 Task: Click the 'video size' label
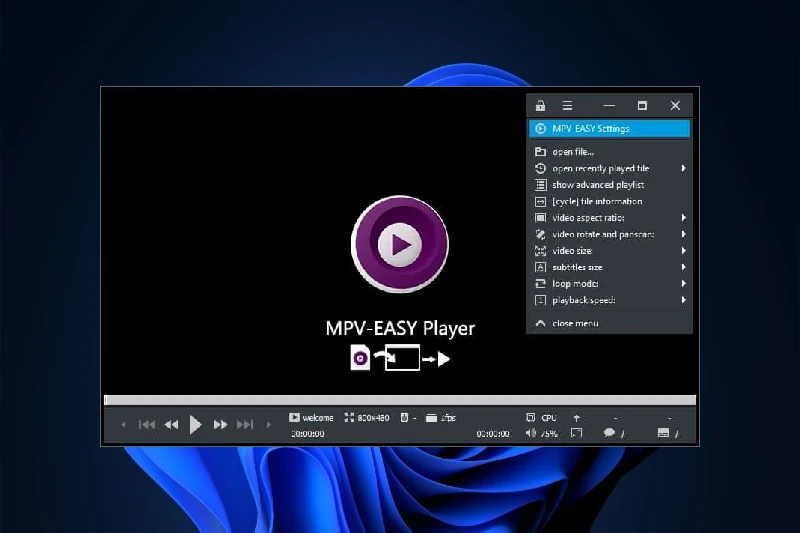click(x=572, y=251)
